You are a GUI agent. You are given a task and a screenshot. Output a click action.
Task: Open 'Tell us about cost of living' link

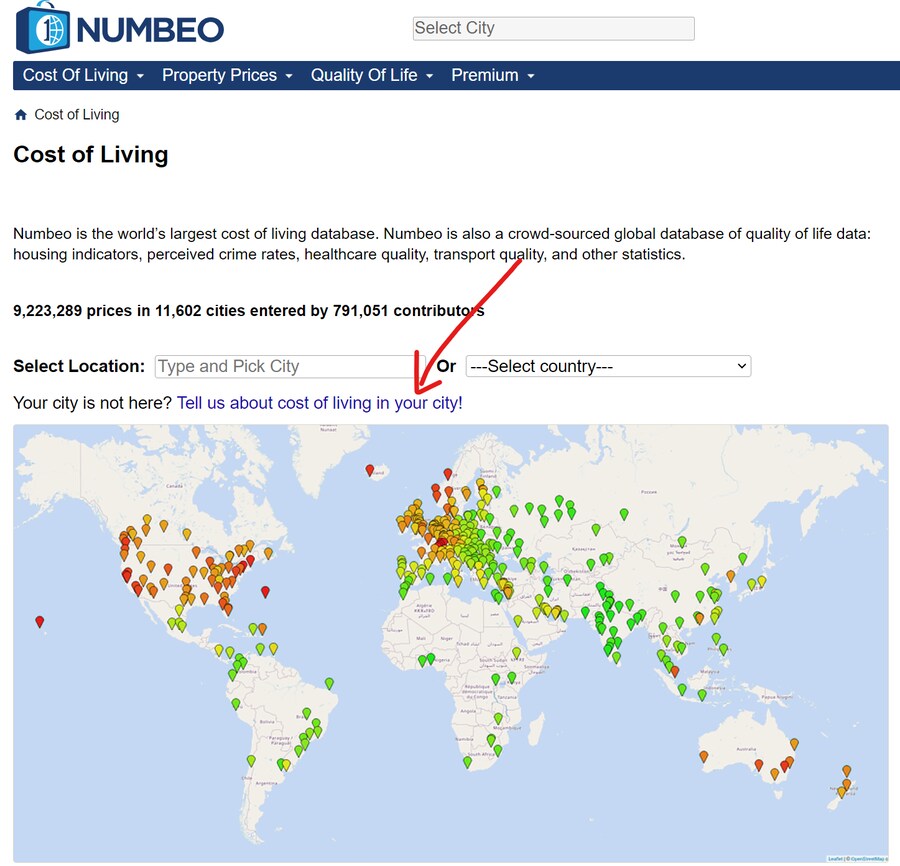320,403
